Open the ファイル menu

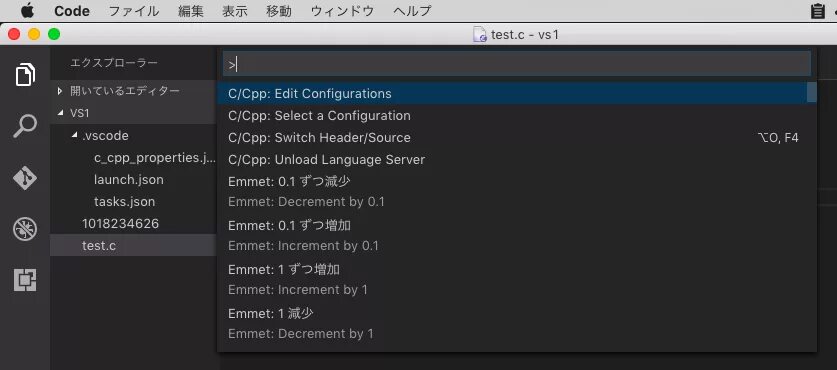133,11
